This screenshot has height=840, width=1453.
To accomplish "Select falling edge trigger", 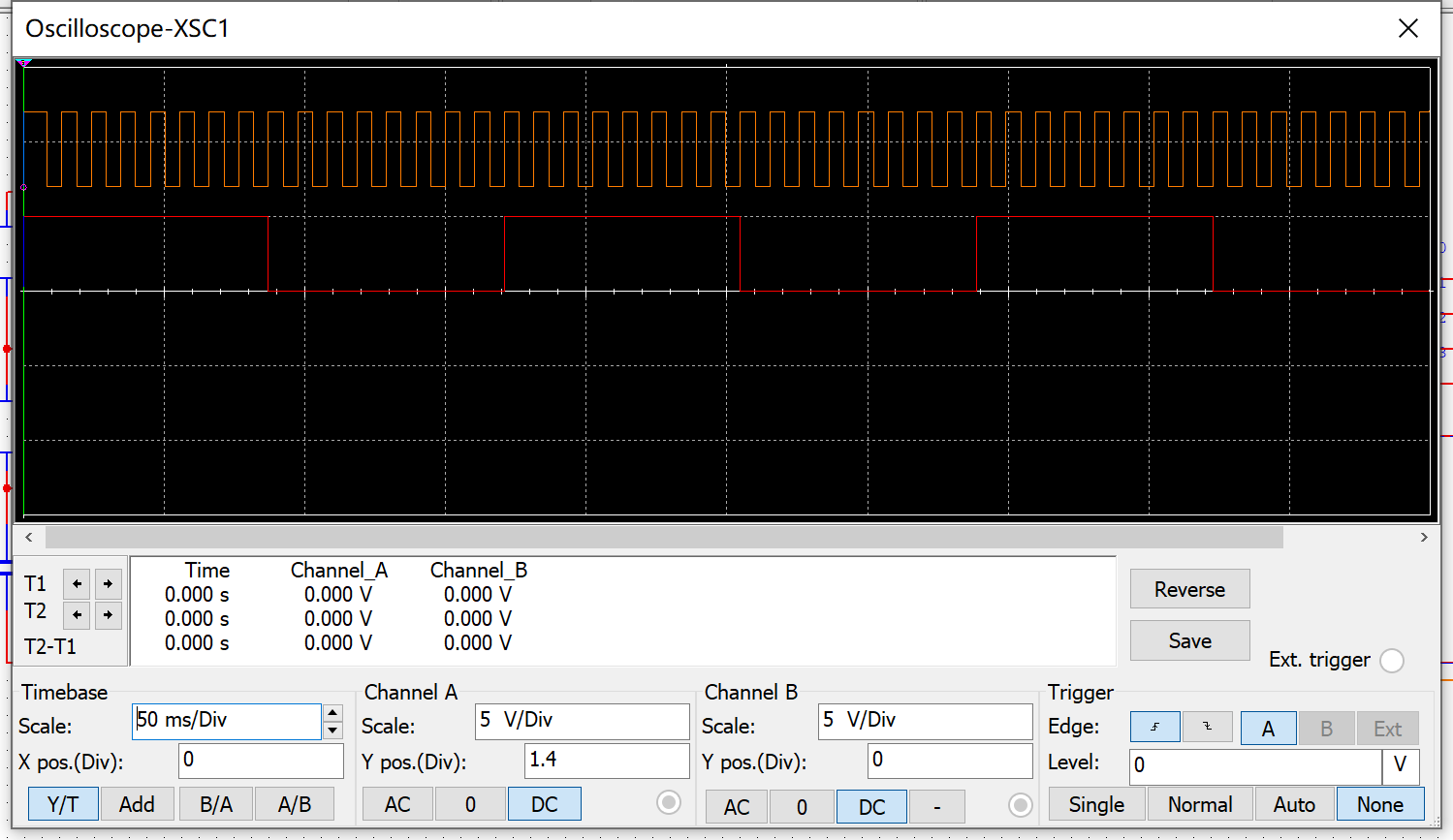I will point(1207,727).
